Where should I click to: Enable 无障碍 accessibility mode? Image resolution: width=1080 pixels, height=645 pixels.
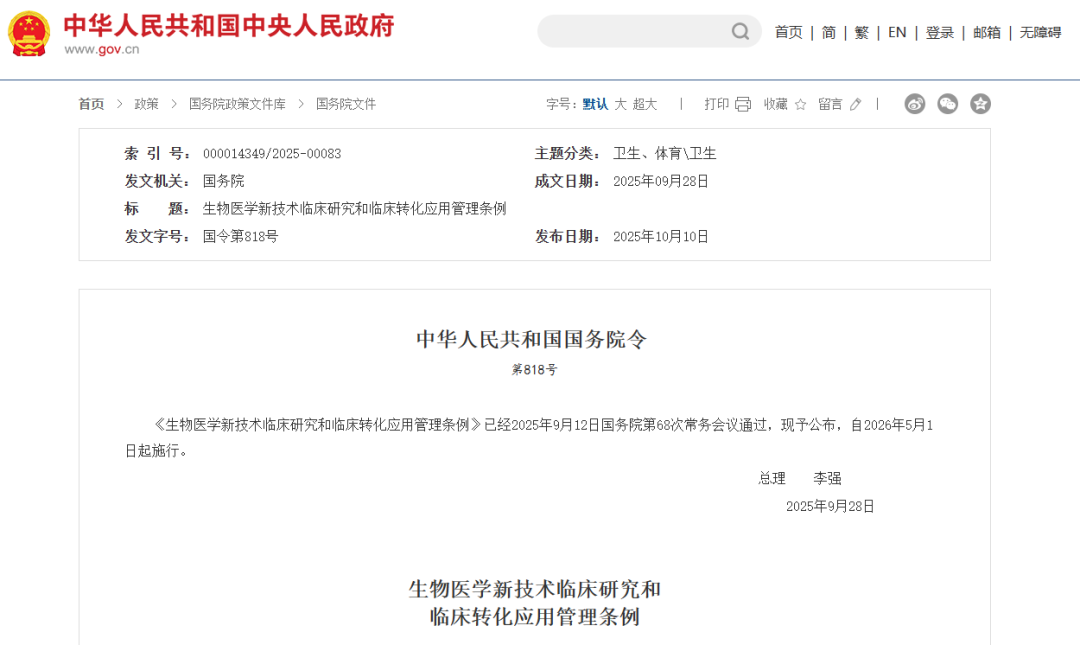pos(1041,32)
